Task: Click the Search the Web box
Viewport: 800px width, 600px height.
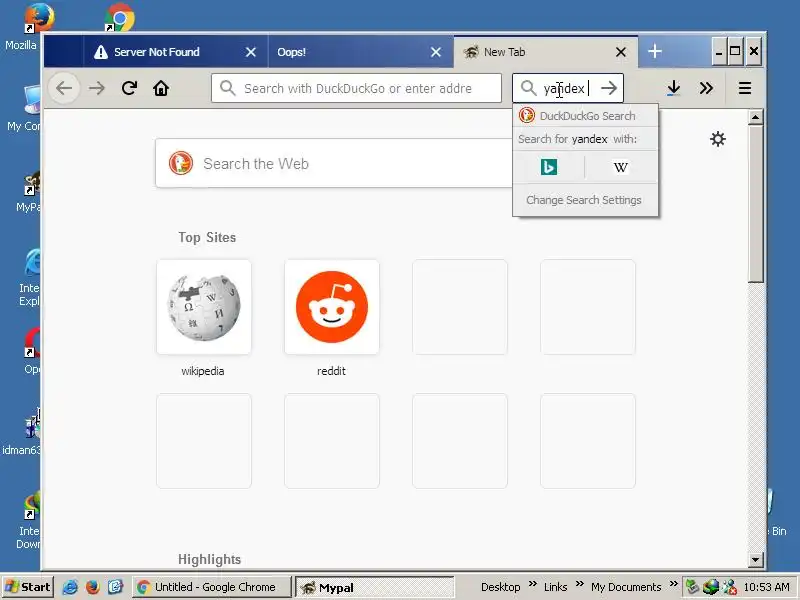Action: [x=334, y=163]
